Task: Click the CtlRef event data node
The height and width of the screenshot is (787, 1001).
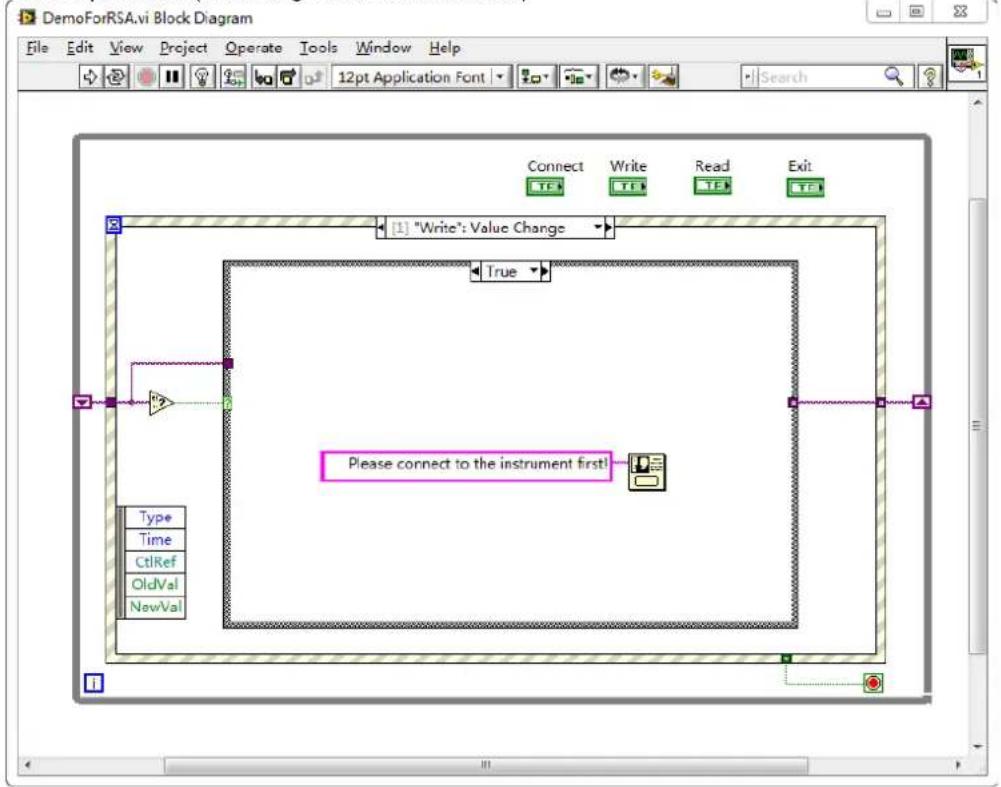Action: 155,562
